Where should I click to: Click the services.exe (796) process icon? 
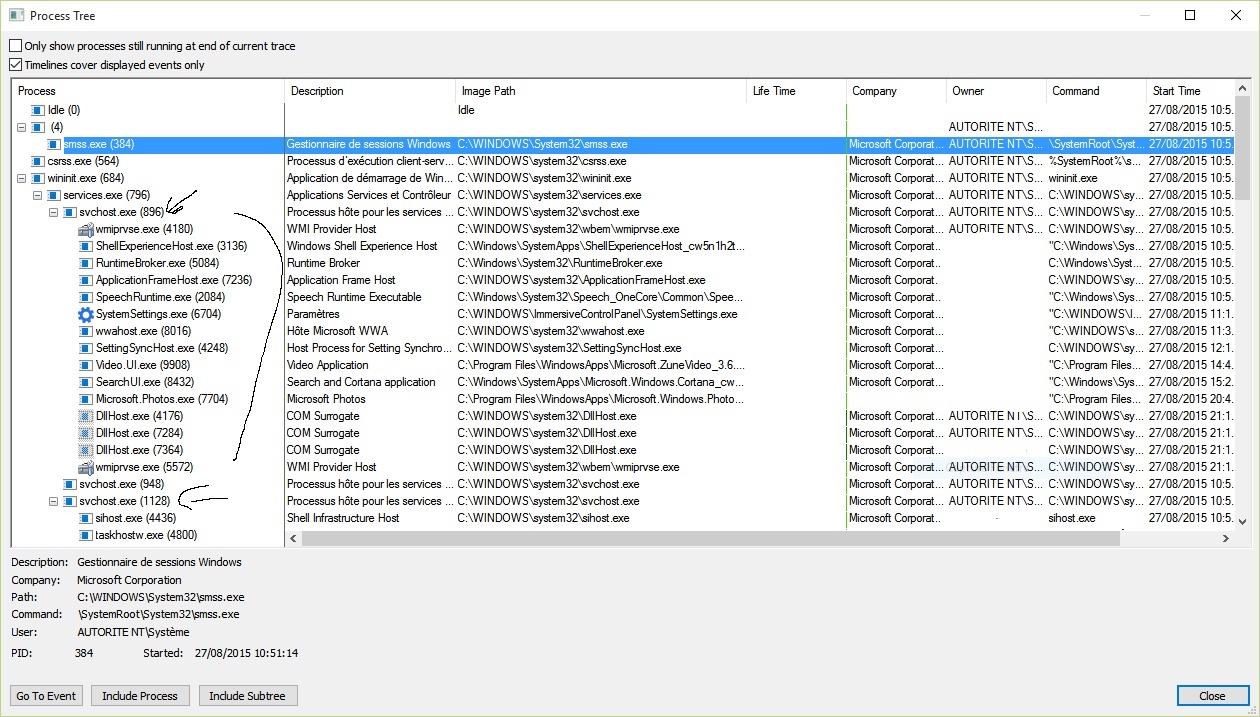[54, 195]
